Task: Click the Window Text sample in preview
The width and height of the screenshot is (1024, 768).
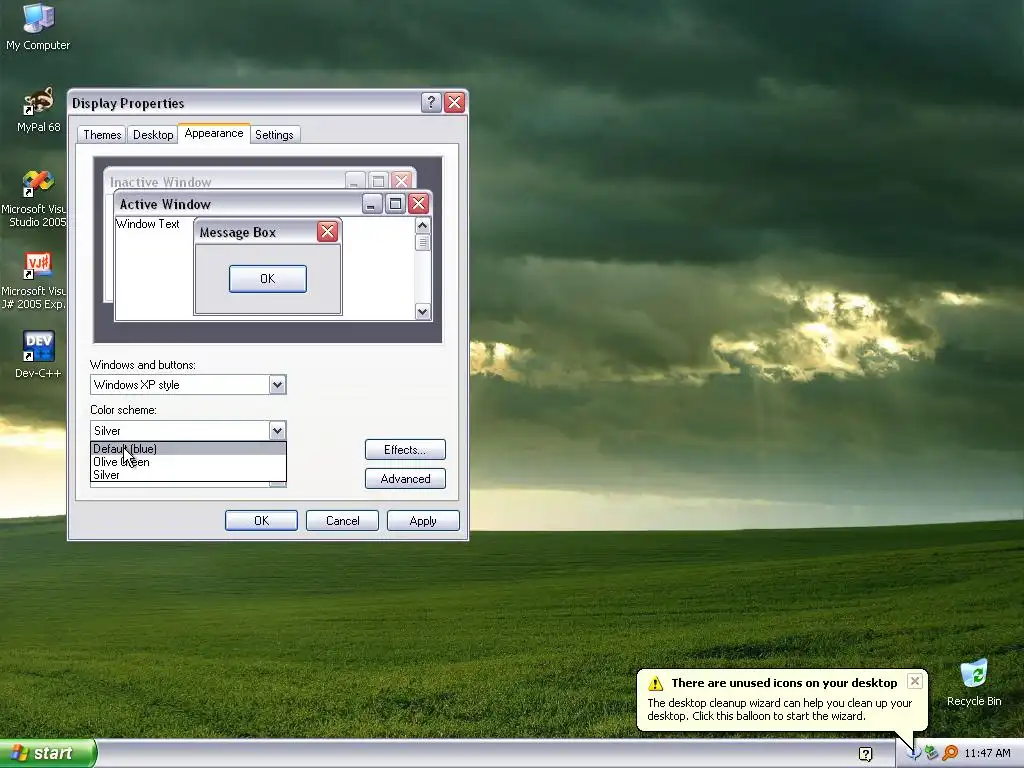Action: click(x=148, y=224)
